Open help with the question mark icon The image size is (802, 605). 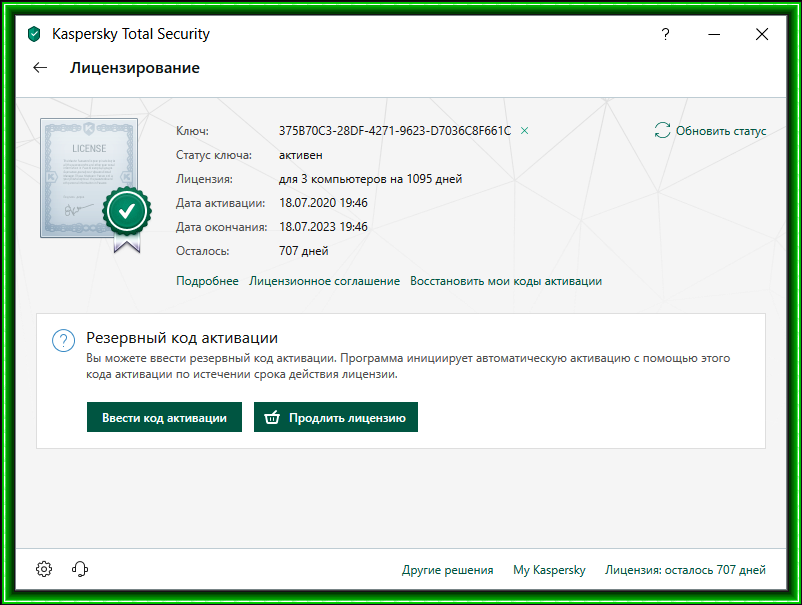click(x=665, y=34)
